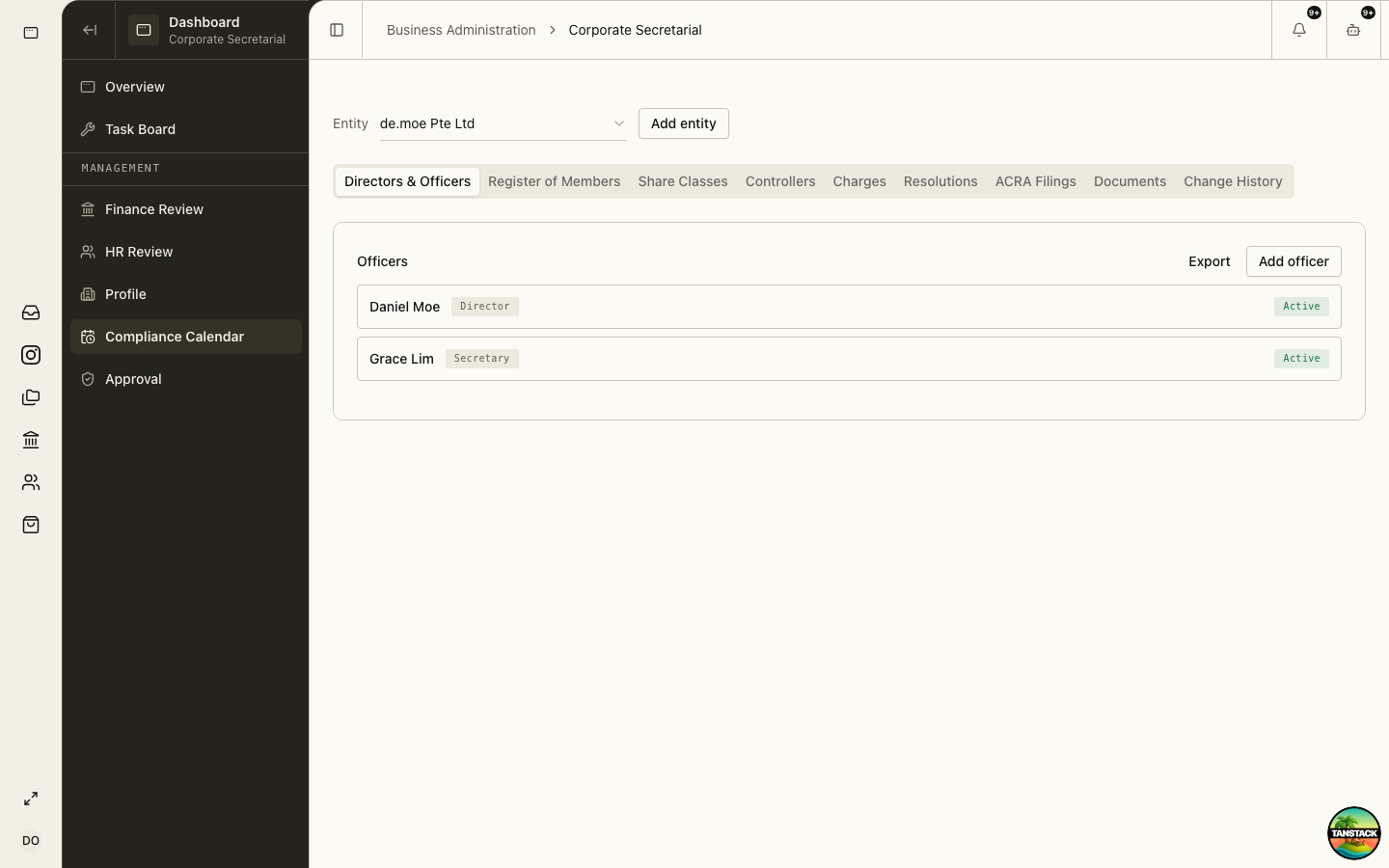Click the top window icon in left rail

tap(31, 33)
